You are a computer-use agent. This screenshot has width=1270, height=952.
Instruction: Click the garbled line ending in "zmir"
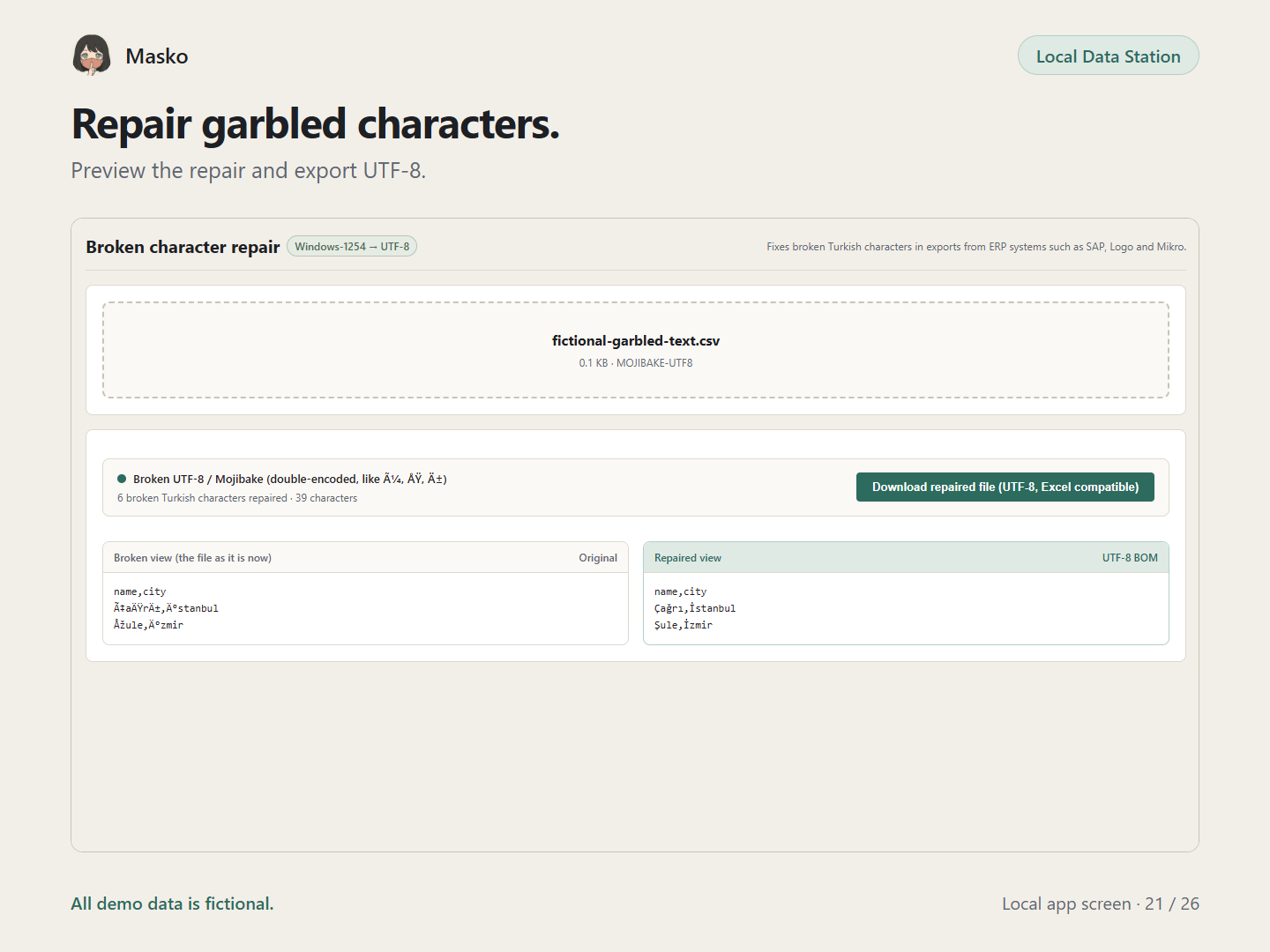click(148, 625)
